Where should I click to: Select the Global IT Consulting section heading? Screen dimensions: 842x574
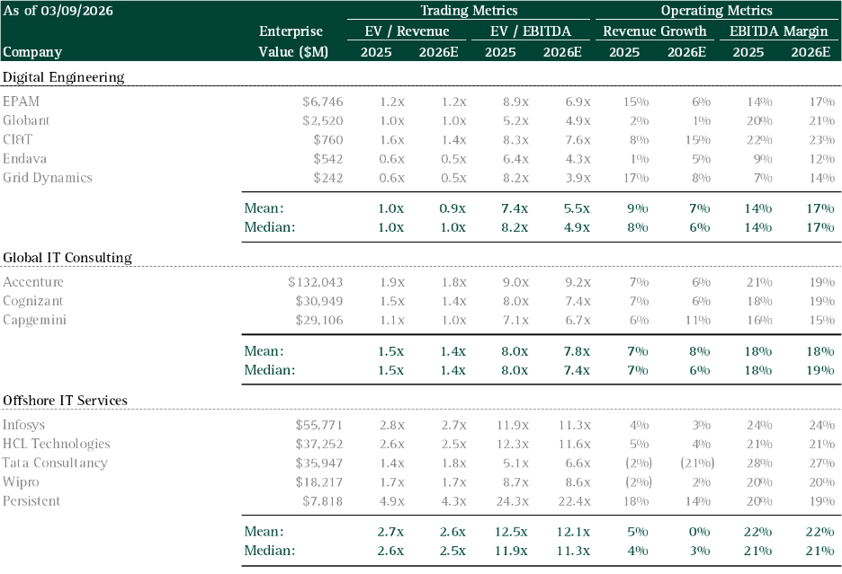click(67, 258)
